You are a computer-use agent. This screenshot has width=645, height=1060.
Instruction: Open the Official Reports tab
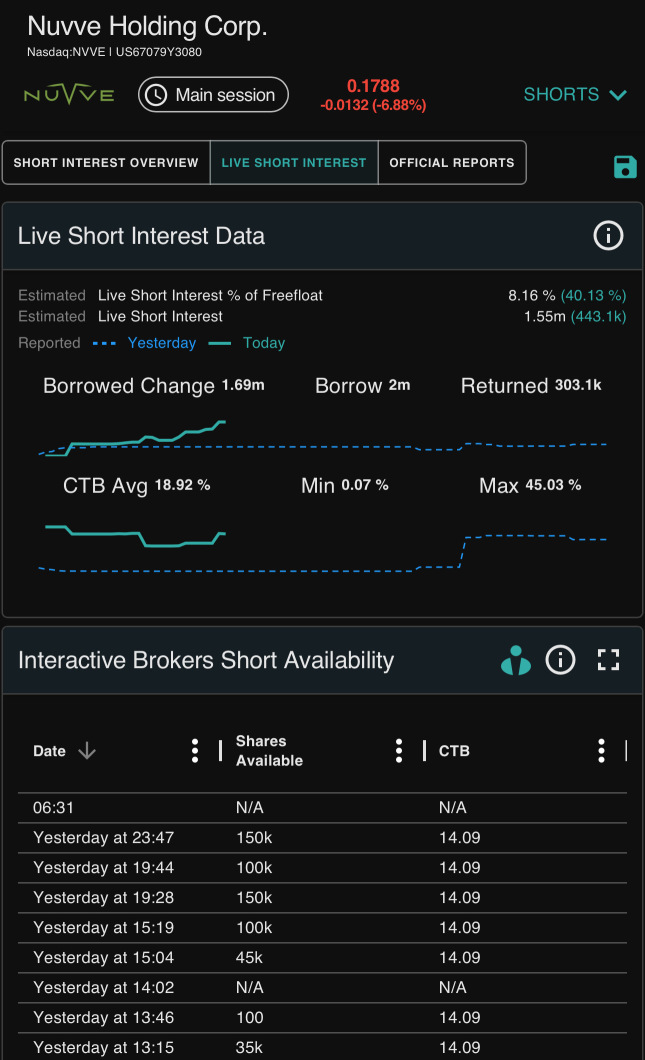[452, 163]
